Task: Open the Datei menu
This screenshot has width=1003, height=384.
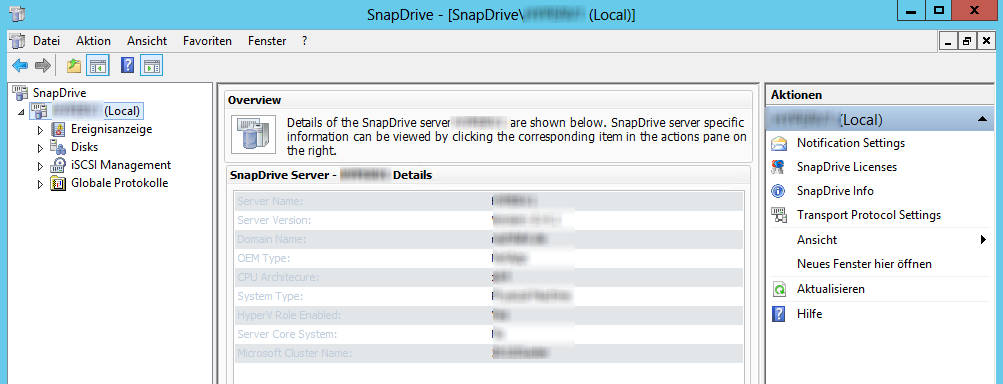Action: pyautogui.click(x=47, y=40)
